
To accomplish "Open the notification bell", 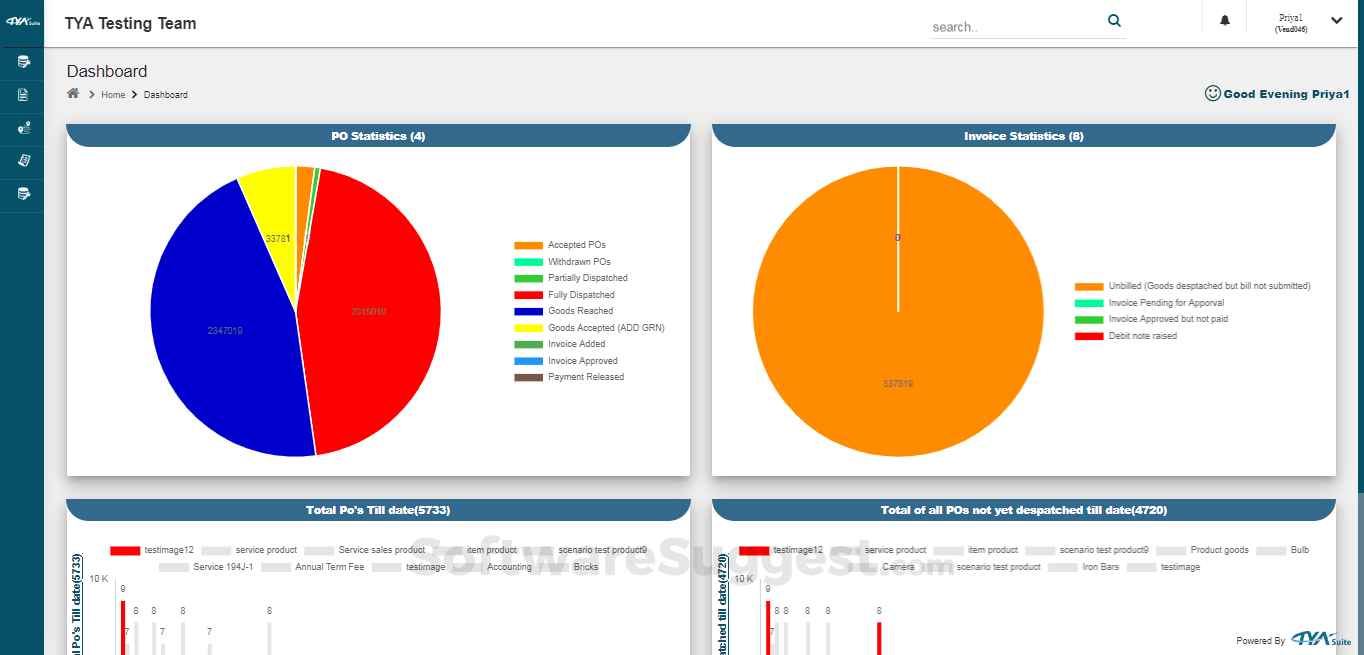I will coord(1225,21).
